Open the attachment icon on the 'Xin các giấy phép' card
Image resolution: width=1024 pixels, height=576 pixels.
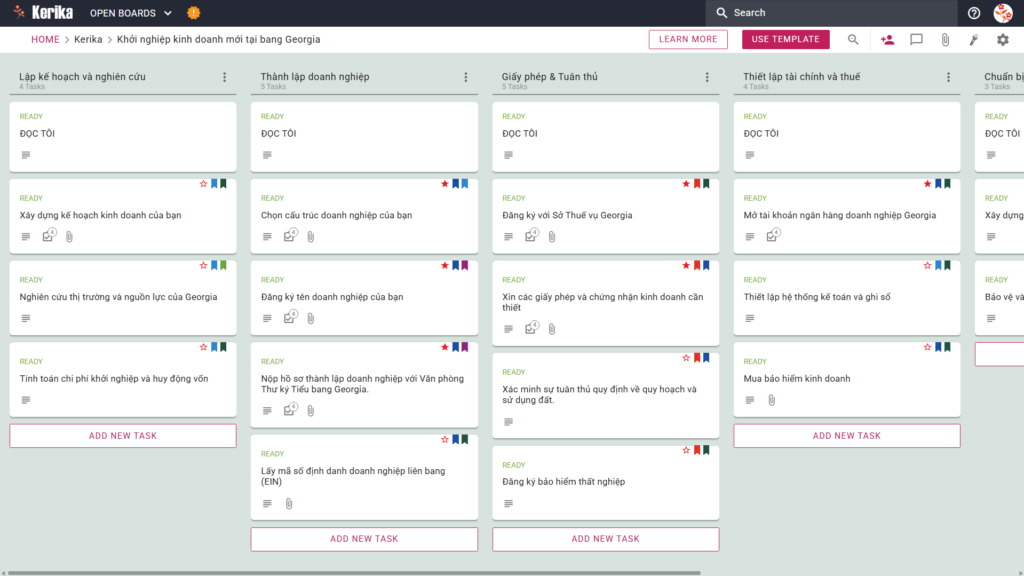point(552,329)
